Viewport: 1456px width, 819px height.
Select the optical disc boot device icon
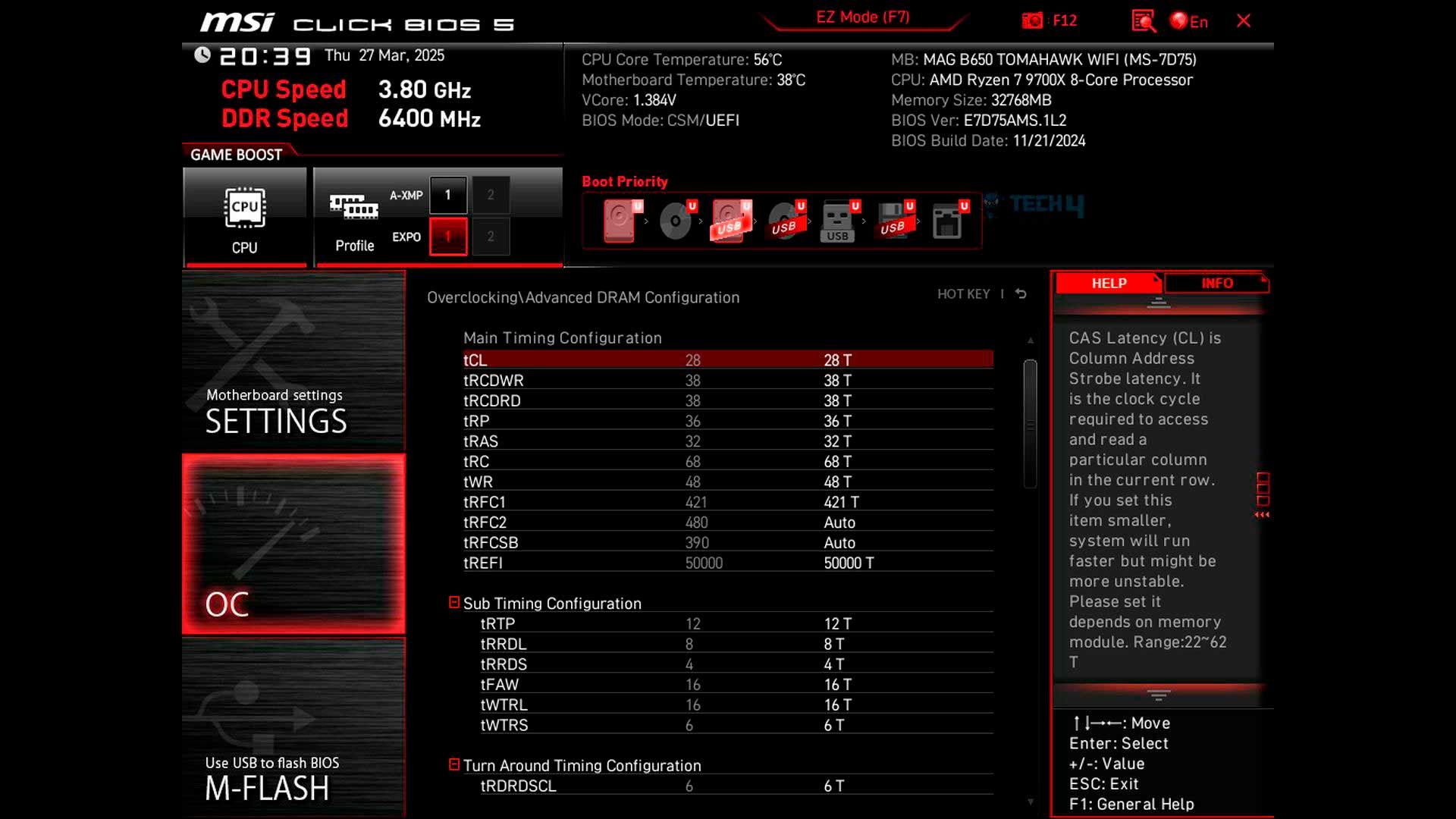tap(675, 221)
